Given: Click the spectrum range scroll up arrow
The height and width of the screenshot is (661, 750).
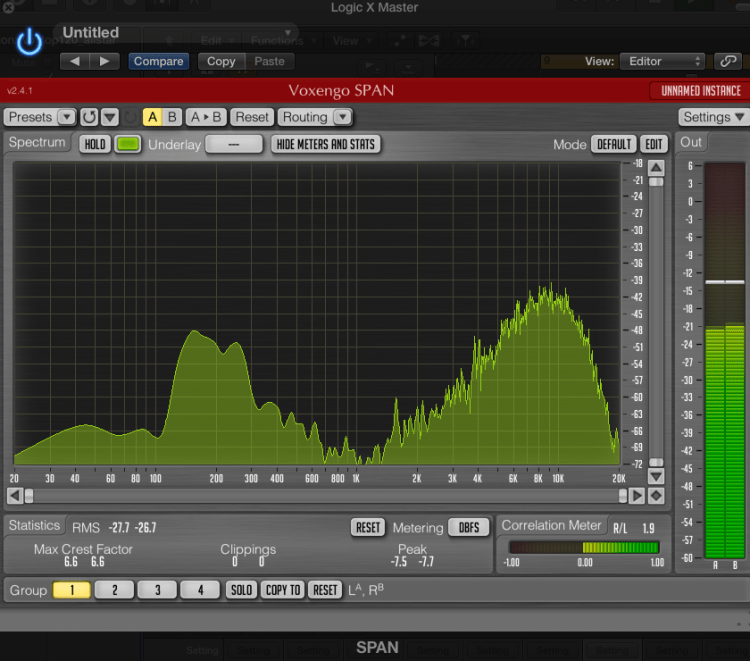Looking at the screenshot, I should [x=656, y=167].
